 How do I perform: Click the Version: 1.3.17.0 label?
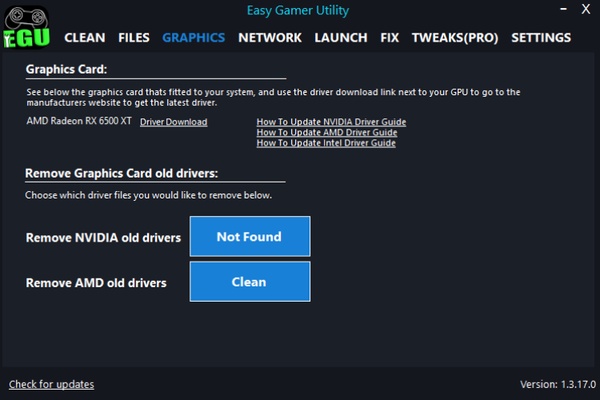click(558, 384)
